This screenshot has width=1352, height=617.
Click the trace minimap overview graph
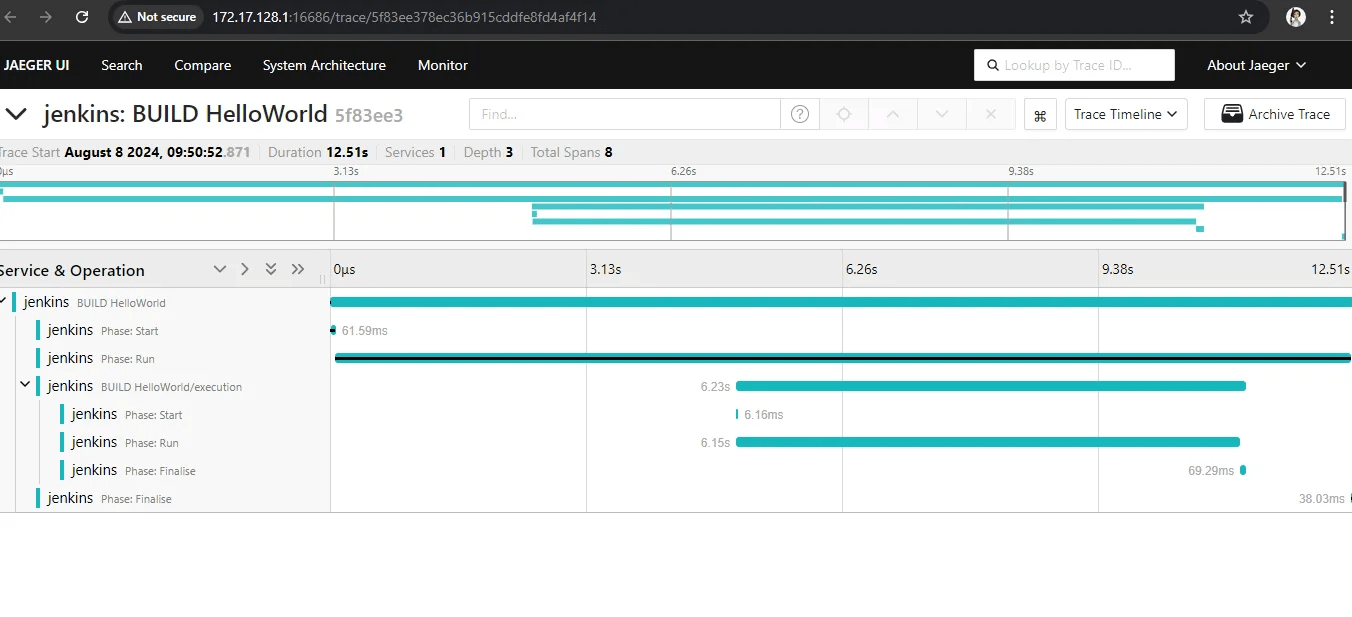[674, 209]
